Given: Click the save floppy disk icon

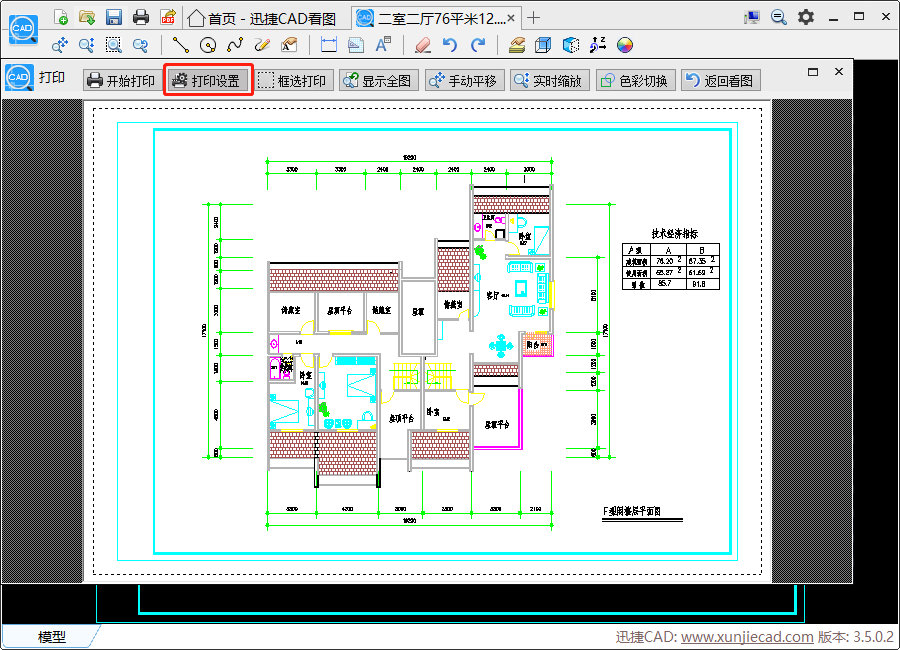Looking at the screenshot, I should tap(113, 17).
